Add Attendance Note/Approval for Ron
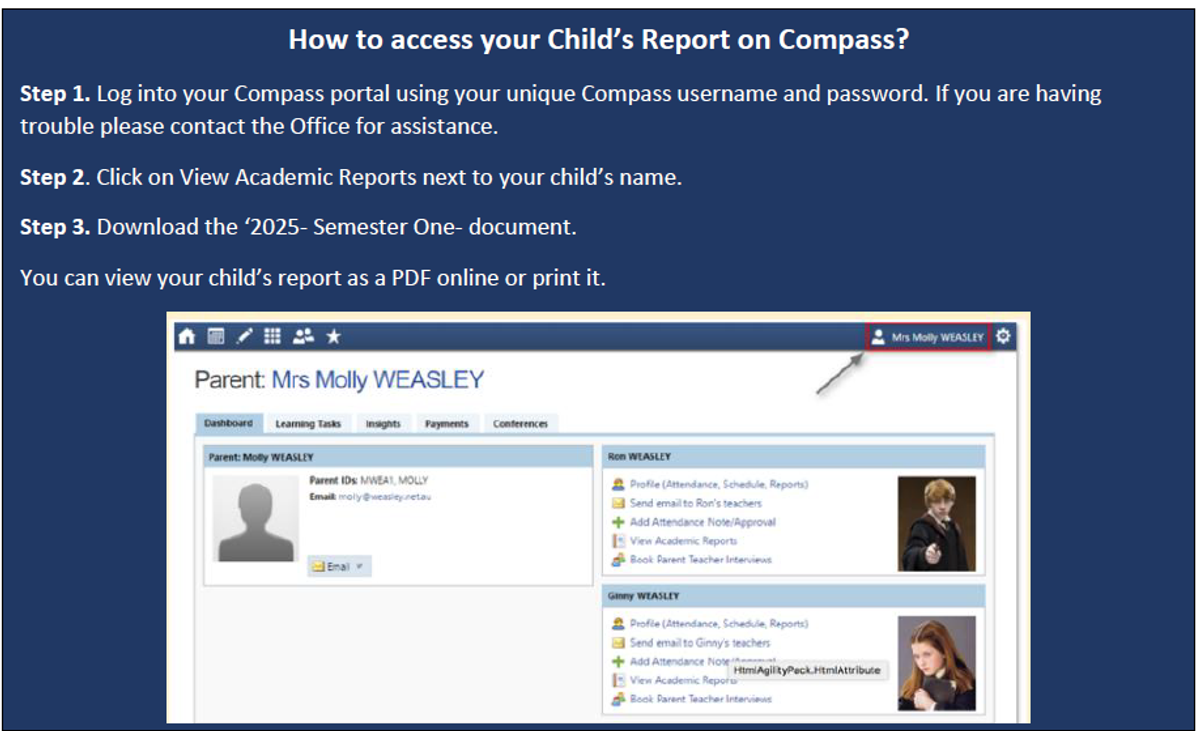Image resolution: width=1200 pixels, height=731 pixels. [x=703, y=522]
